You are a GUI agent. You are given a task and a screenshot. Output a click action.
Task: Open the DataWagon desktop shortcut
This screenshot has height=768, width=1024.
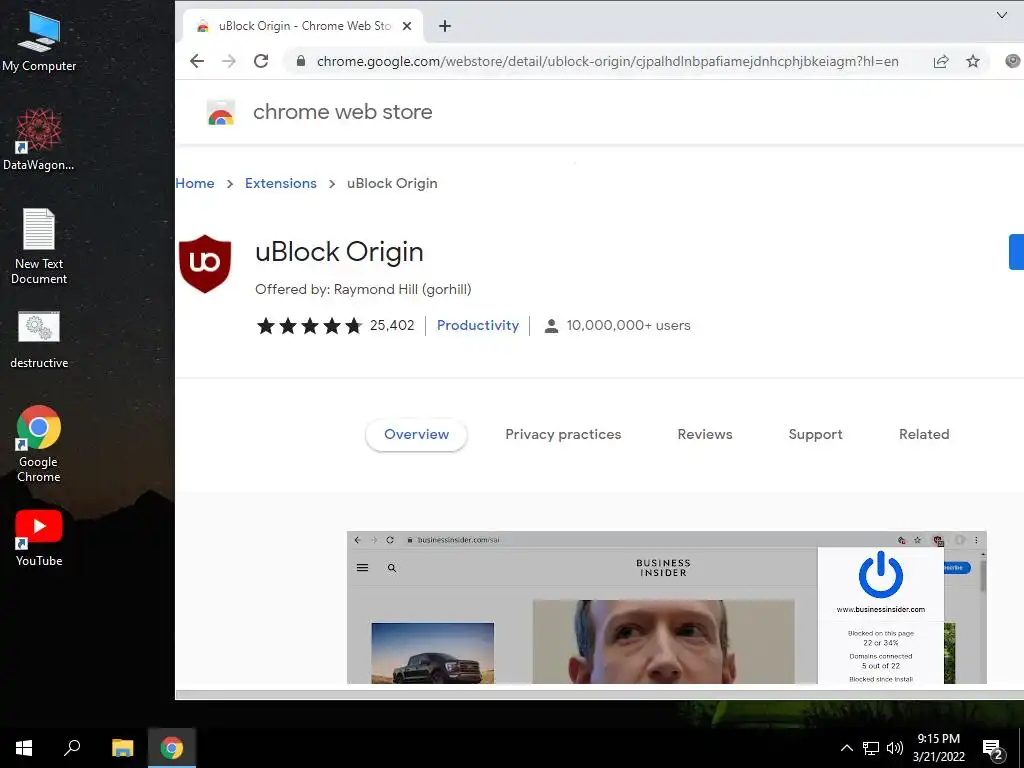[39, 139]
